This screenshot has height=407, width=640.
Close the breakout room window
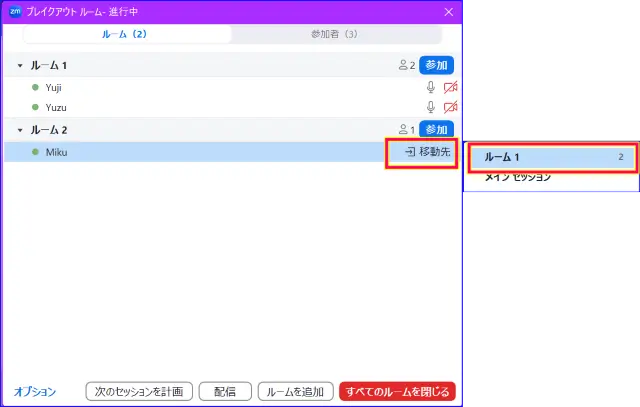click(448, 12)
